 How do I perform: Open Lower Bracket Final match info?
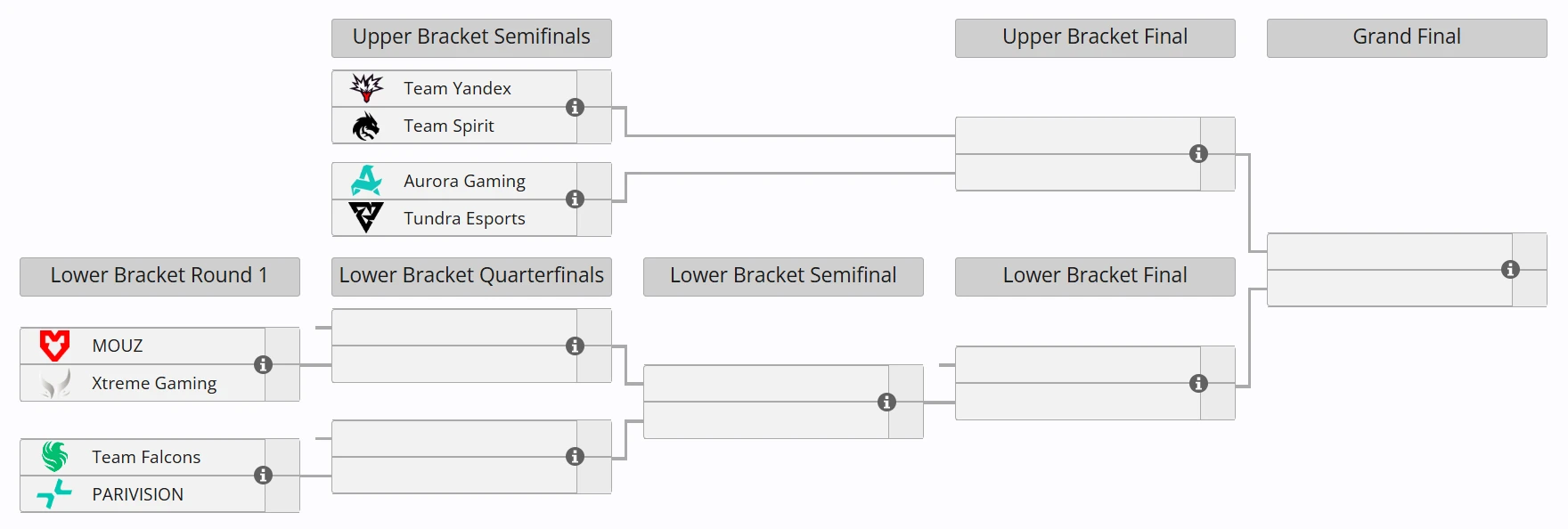coord(1199,384)
